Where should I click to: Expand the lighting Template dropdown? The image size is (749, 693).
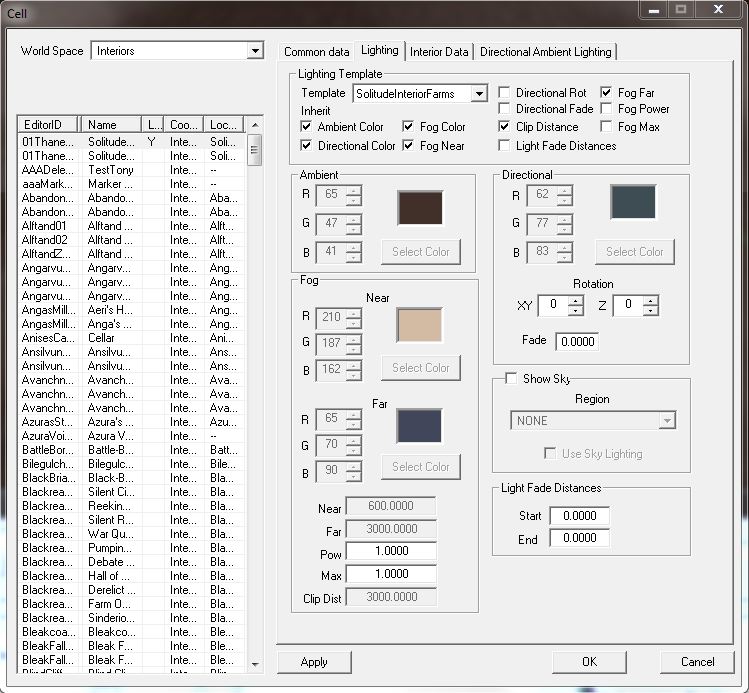(x=479, y=94)
